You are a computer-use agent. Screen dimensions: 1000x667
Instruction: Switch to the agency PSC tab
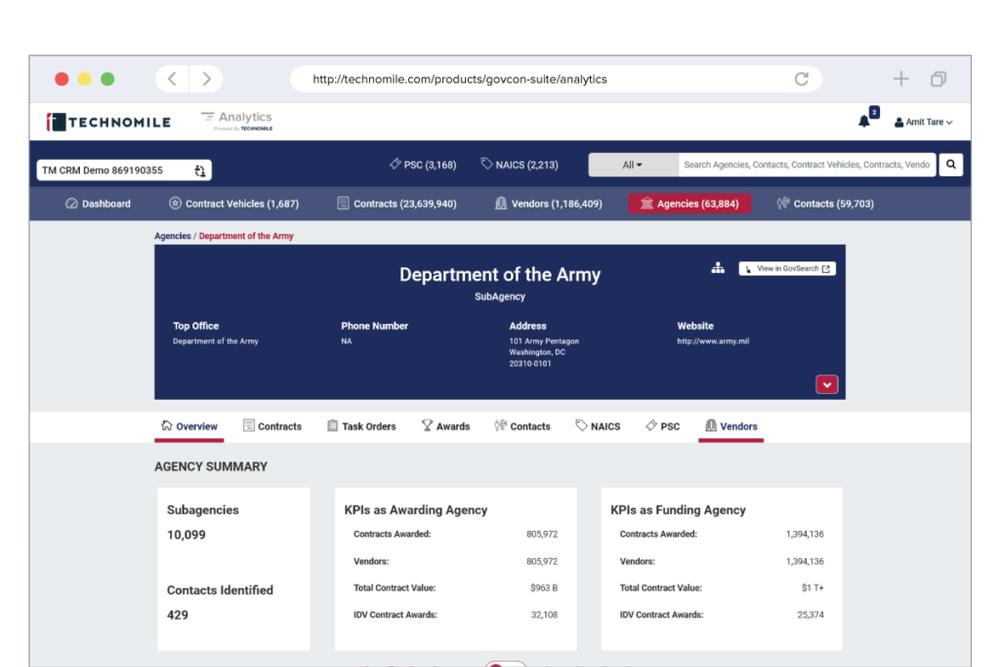click(x=662, y=426)
